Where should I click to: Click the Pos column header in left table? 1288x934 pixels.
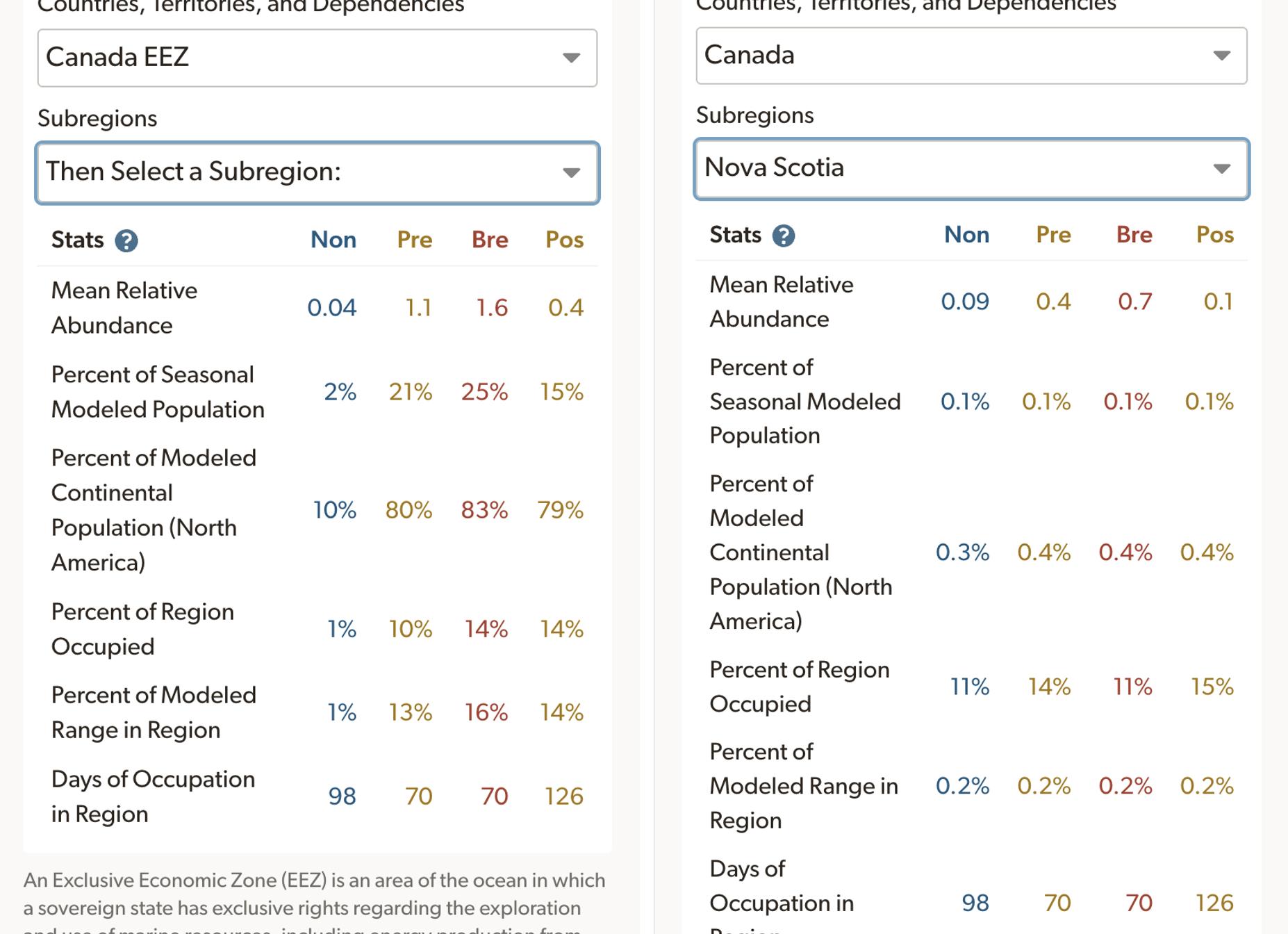pos(564,240)
